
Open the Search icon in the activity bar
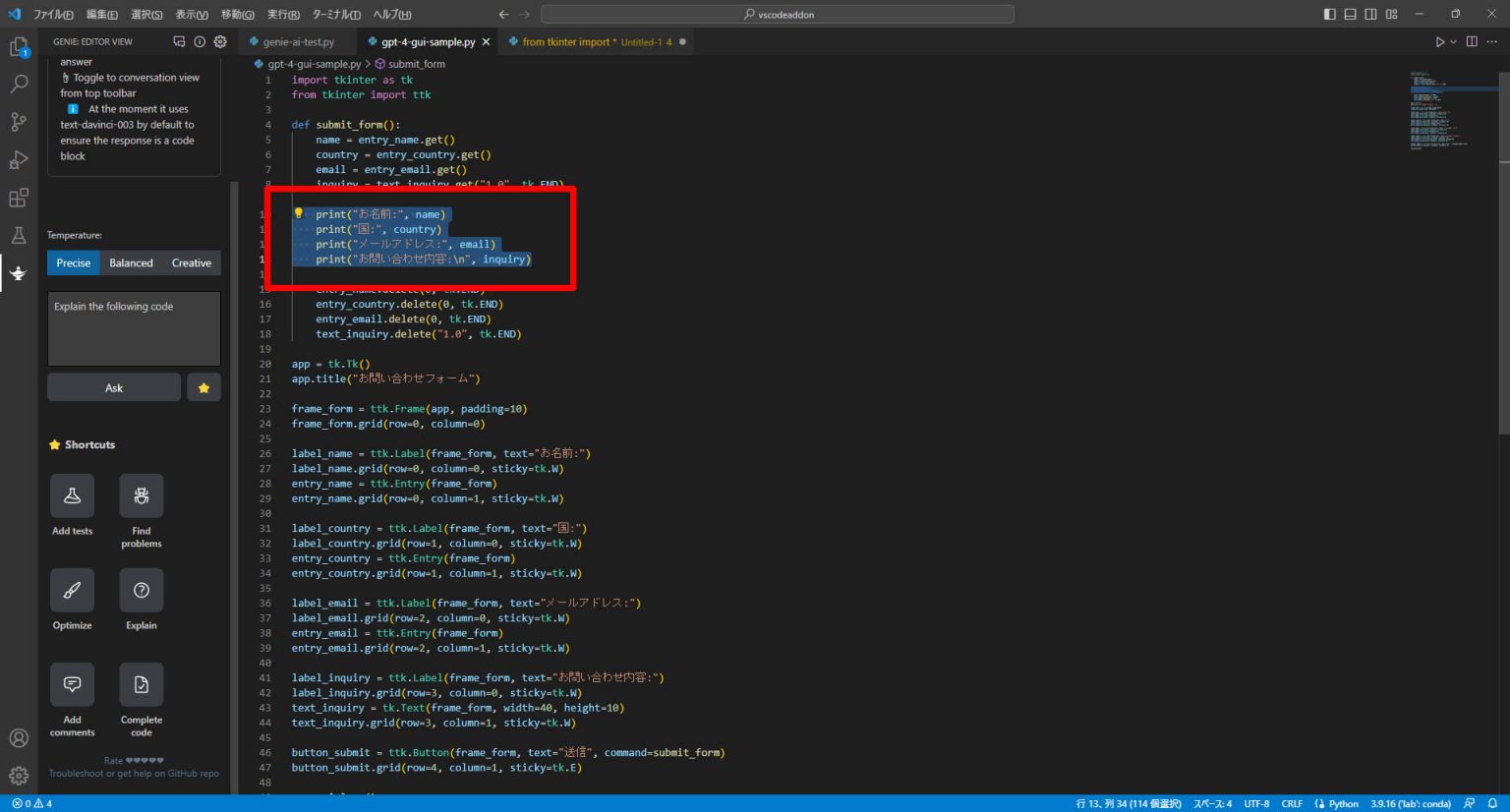(x=18, y=84)
